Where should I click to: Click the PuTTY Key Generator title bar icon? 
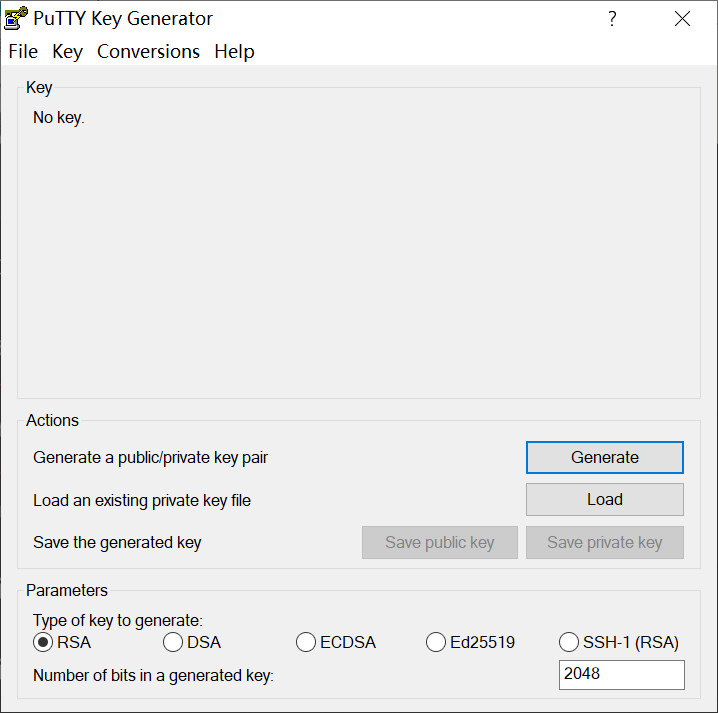click(x=16, y=18)
